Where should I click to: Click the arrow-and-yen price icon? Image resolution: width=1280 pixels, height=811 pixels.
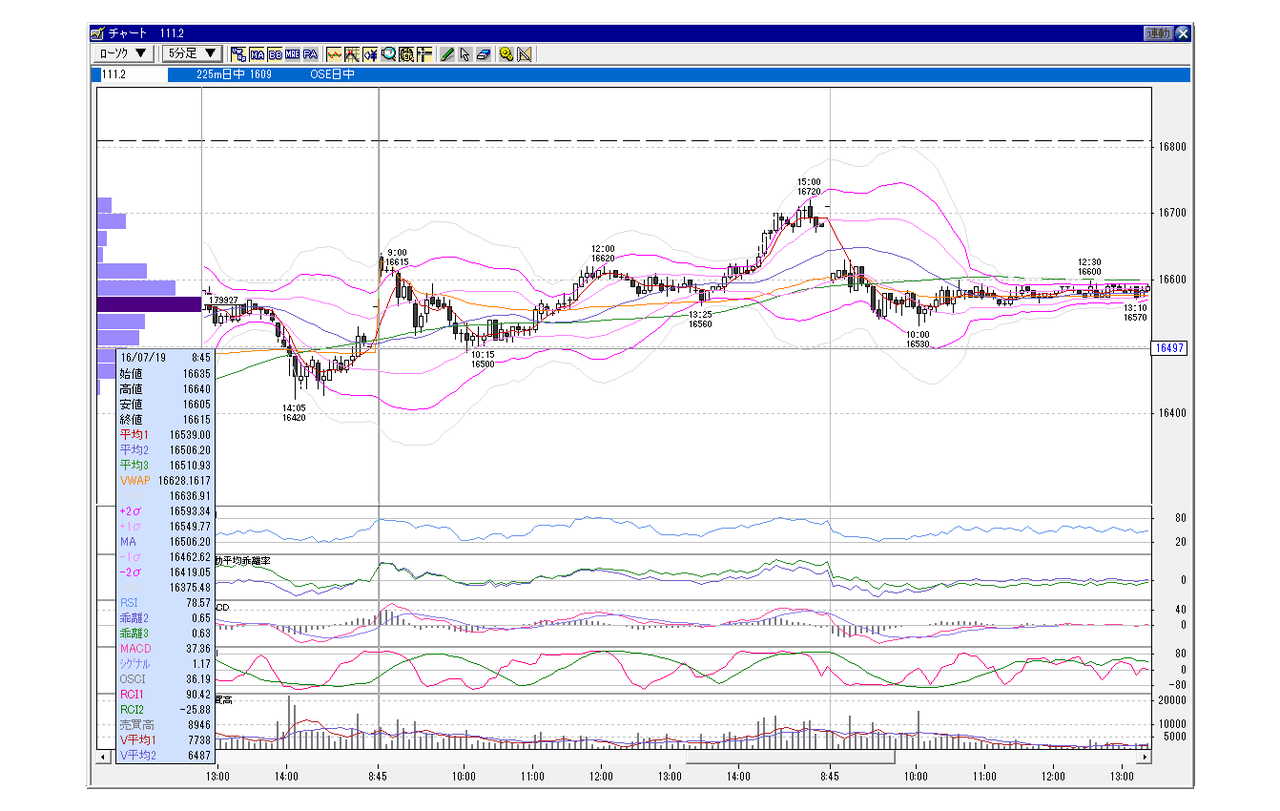(x=370, y=54)
